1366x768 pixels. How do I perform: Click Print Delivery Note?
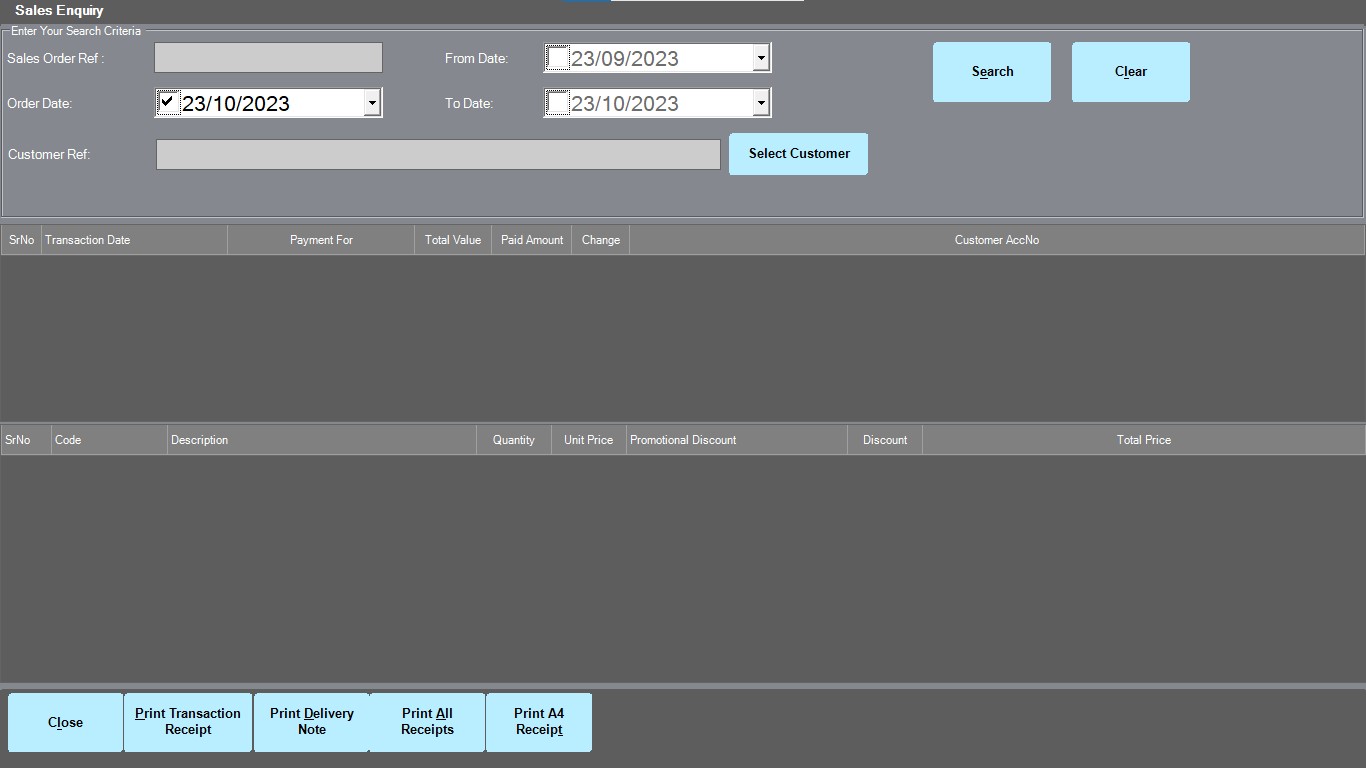[311, 721]
